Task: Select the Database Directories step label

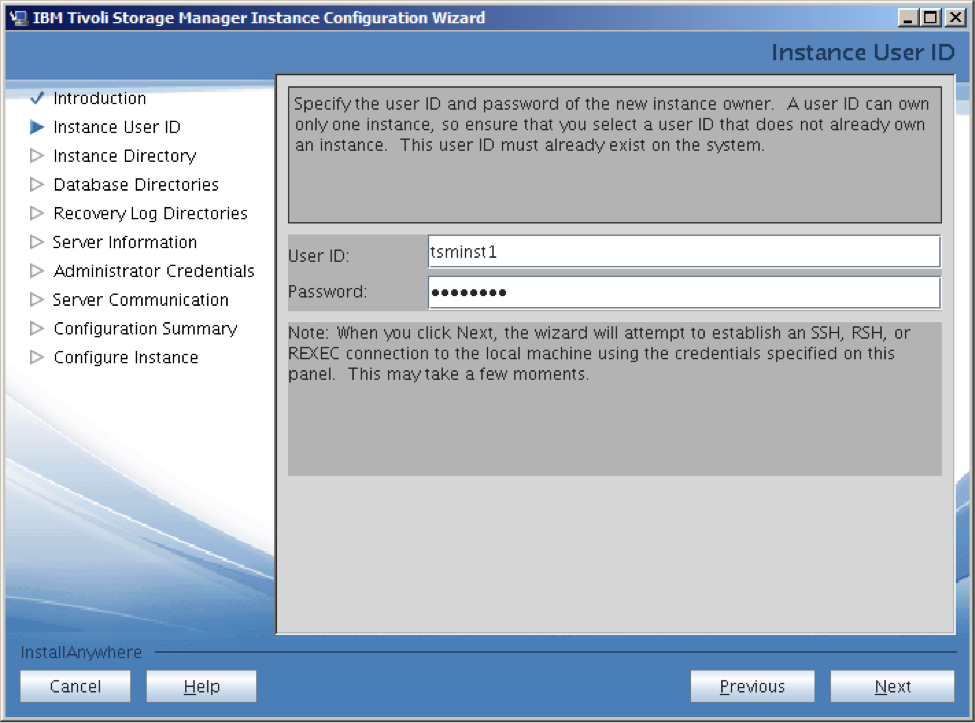Action: tap(136, 185)
